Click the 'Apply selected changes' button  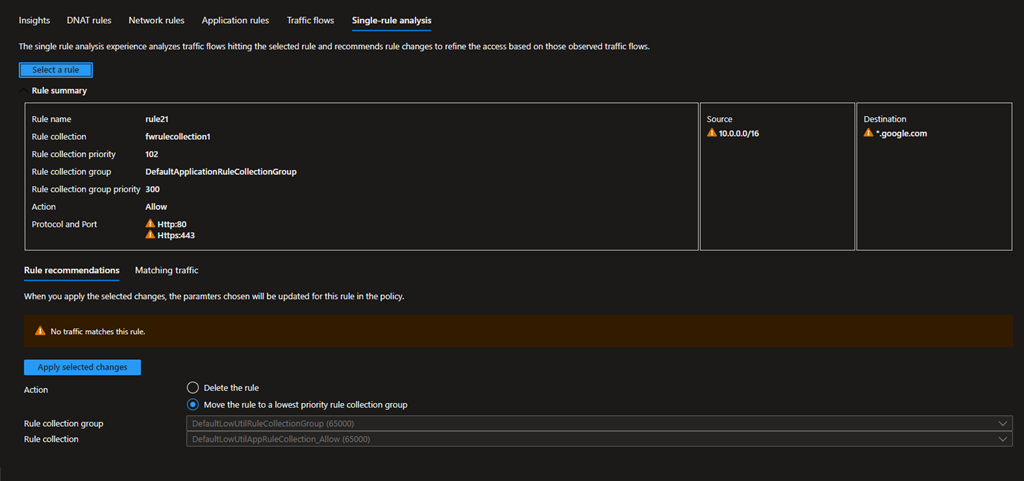click(82, 367)
